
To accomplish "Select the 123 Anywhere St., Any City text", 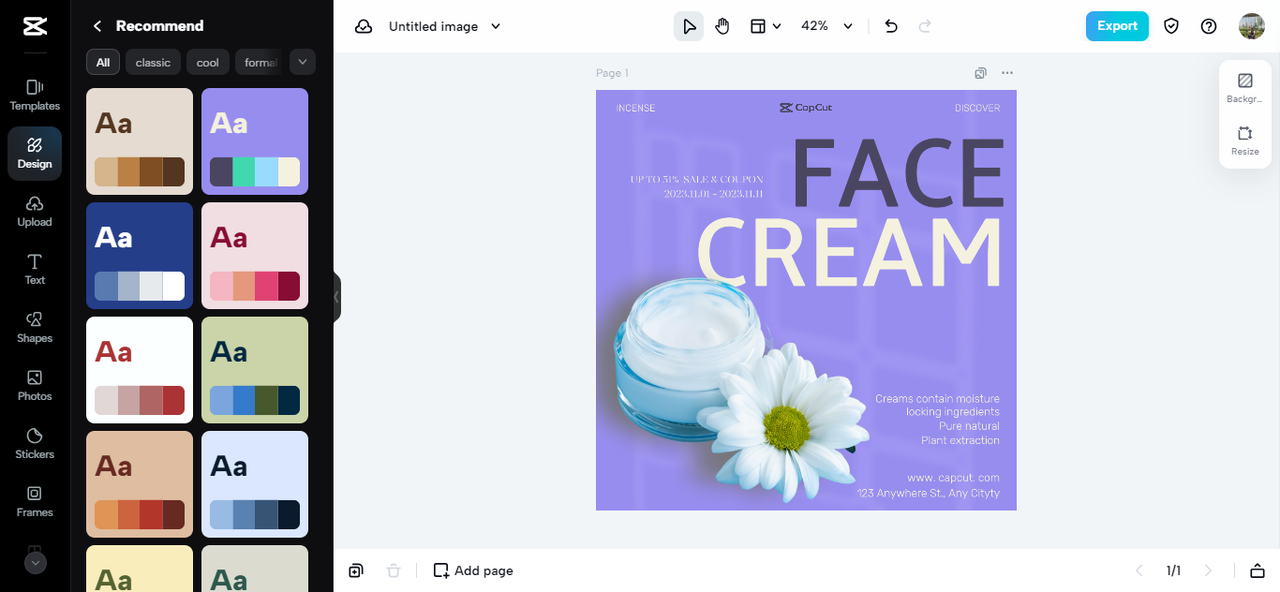I will [928, 493].
